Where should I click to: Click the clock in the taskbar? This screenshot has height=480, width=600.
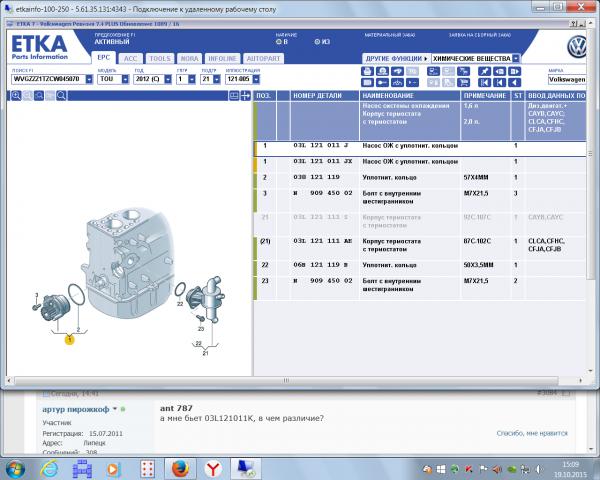pyautogui.click(x=570, y=469)
